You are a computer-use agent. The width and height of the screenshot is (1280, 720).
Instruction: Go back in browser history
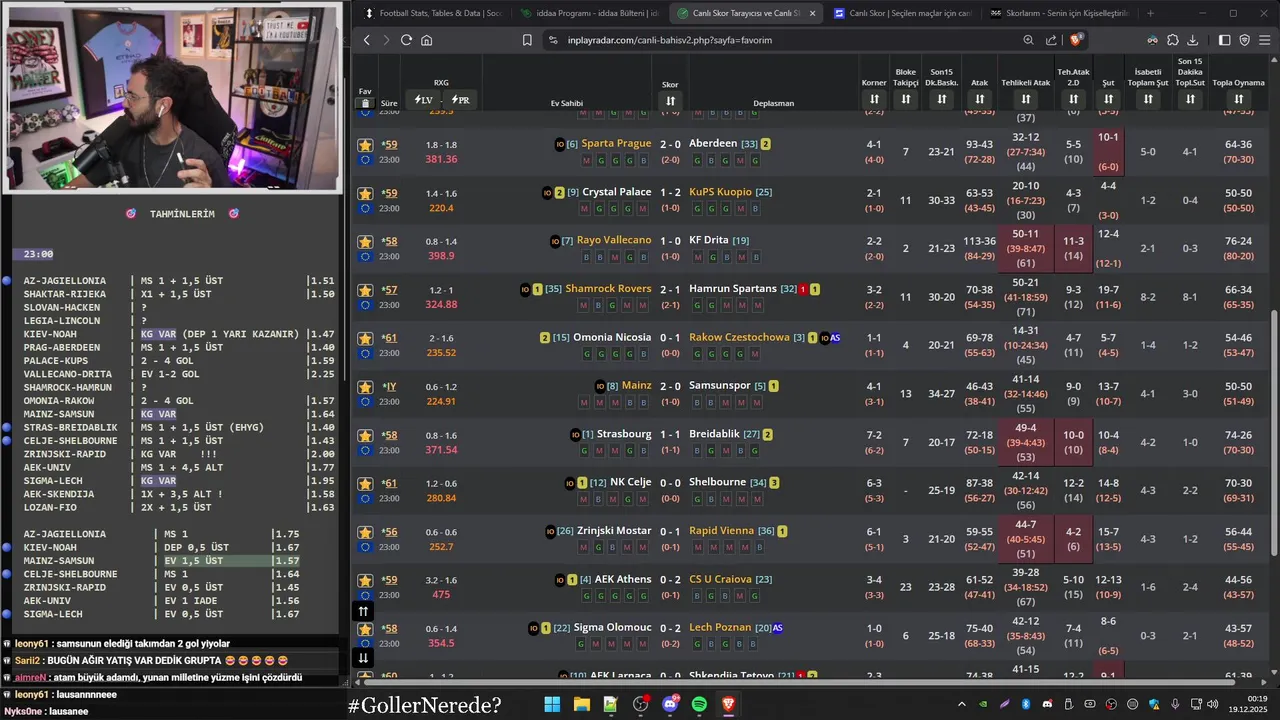(x=367, y=40)
